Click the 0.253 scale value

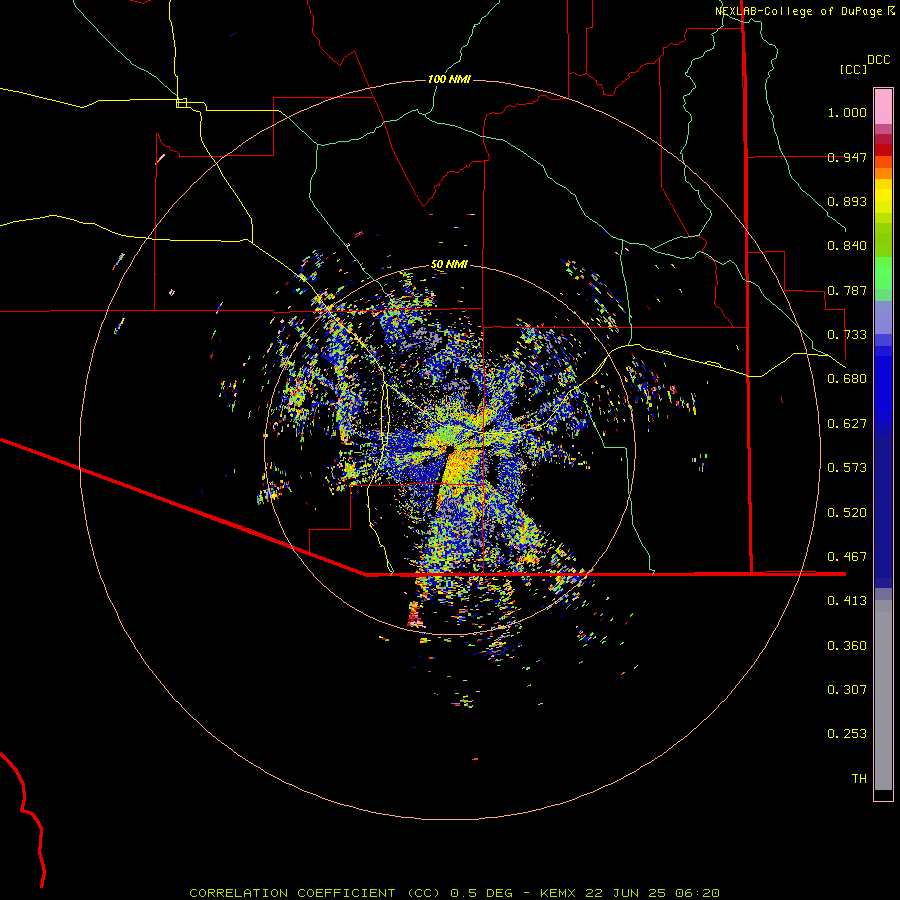(x=847, y=734)
